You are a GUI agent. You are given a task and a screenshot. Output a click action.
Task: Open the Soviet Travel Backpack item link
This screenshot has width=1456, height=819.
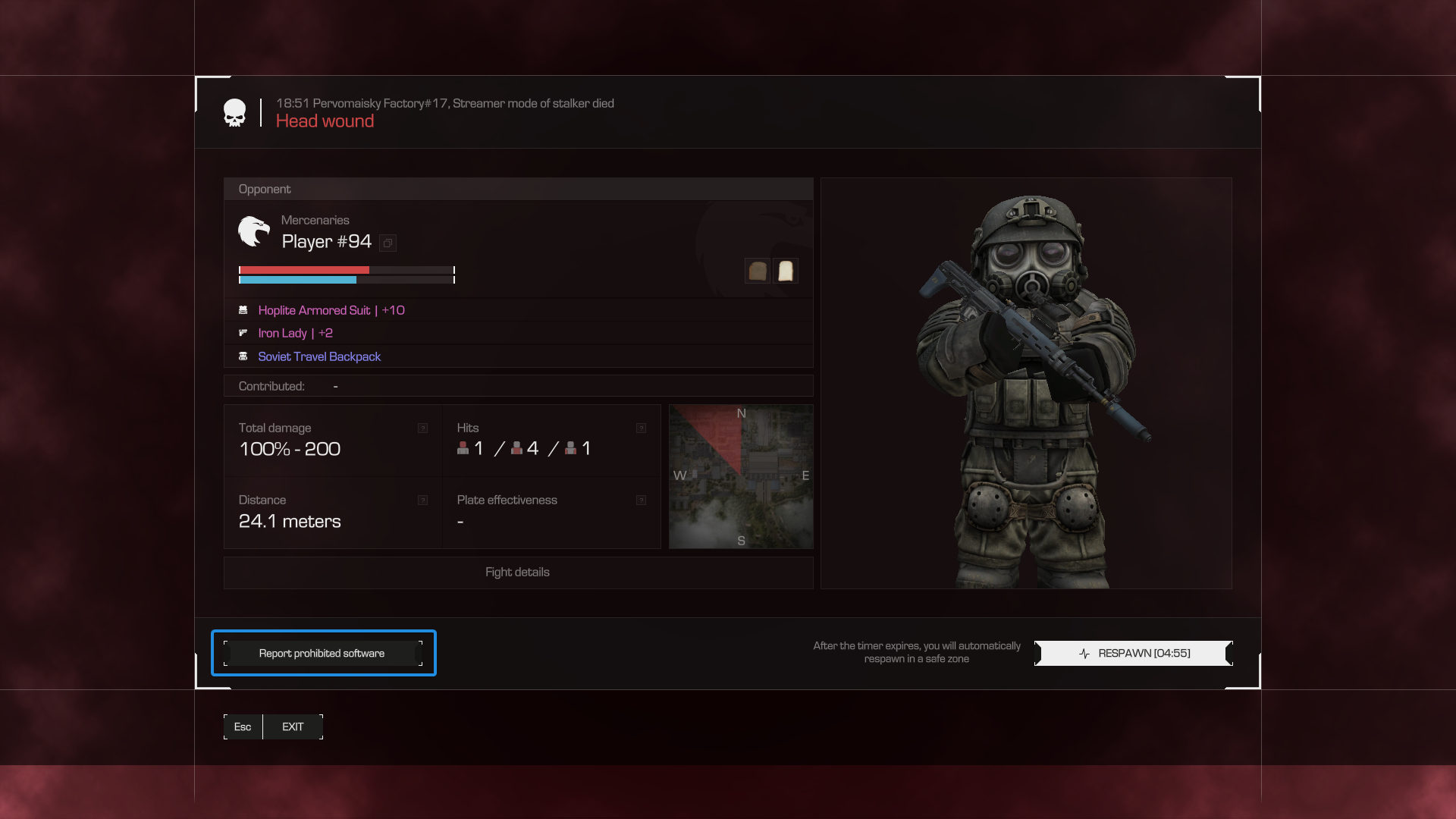[319, 356]
